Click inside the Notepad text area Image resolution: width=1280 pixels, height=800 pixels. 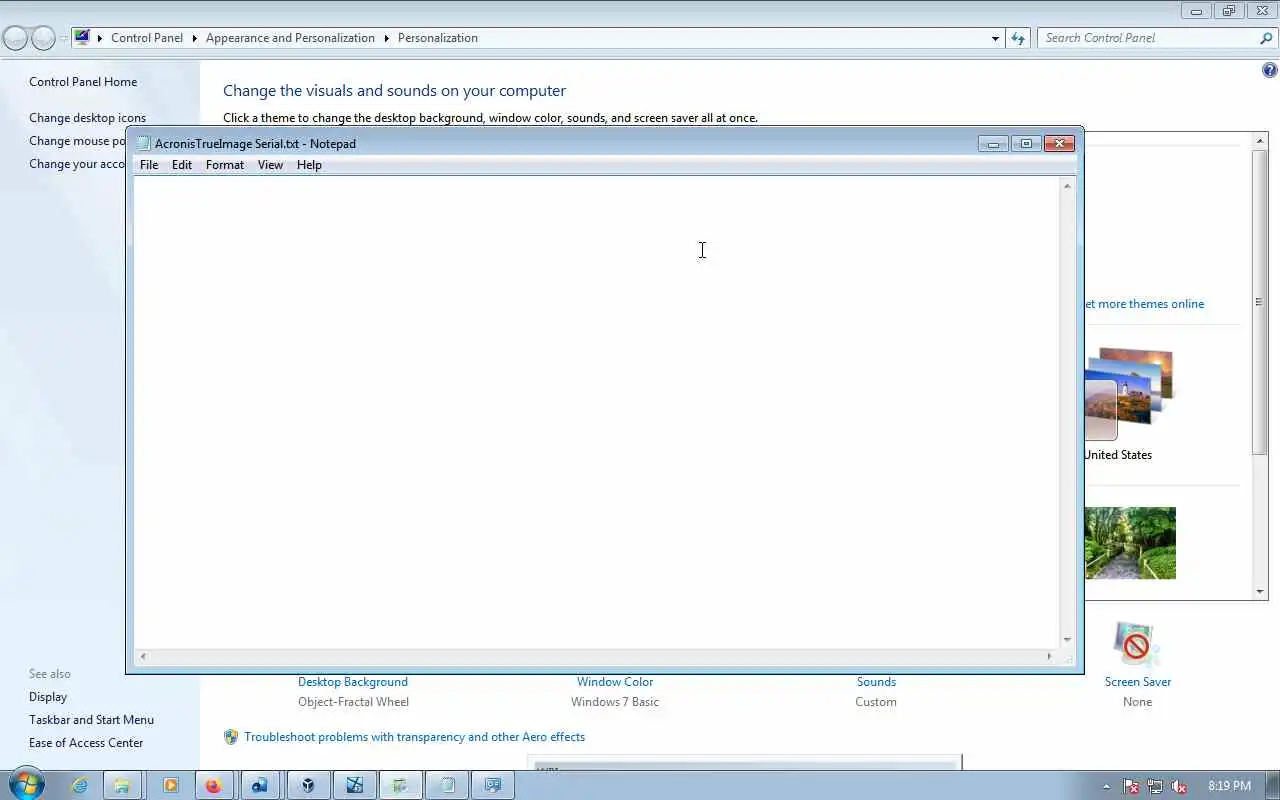pos(596,412)
